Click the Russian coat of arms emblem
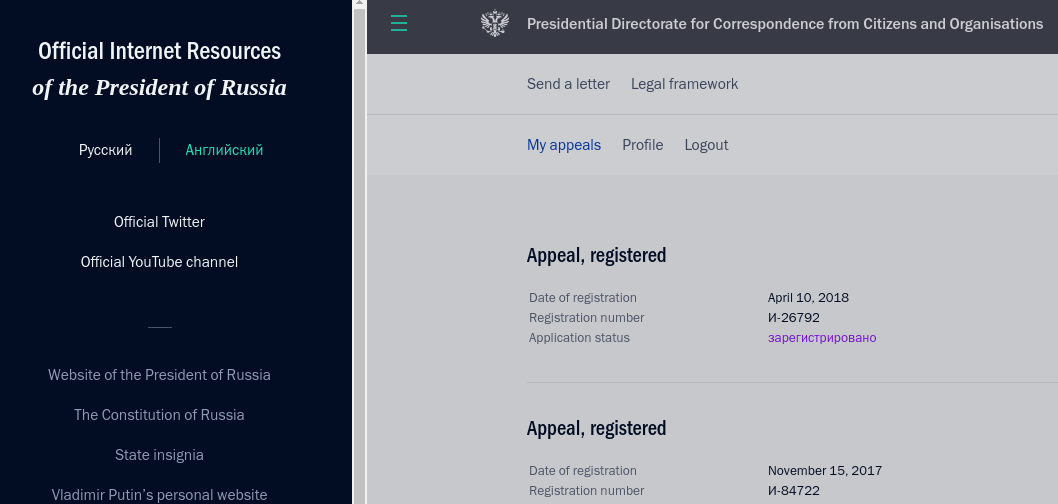The width and height of the screenshot is (1058, 504). [x=495, y=24]
